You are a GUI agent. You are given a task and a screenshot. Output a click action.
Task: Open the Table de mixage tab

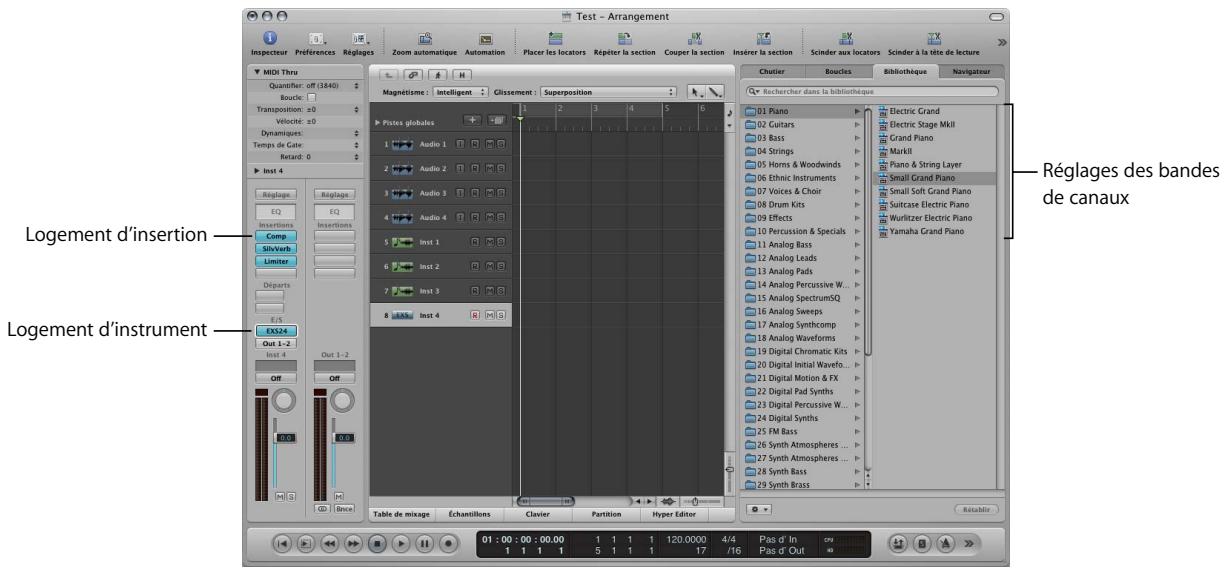(402, 515)
